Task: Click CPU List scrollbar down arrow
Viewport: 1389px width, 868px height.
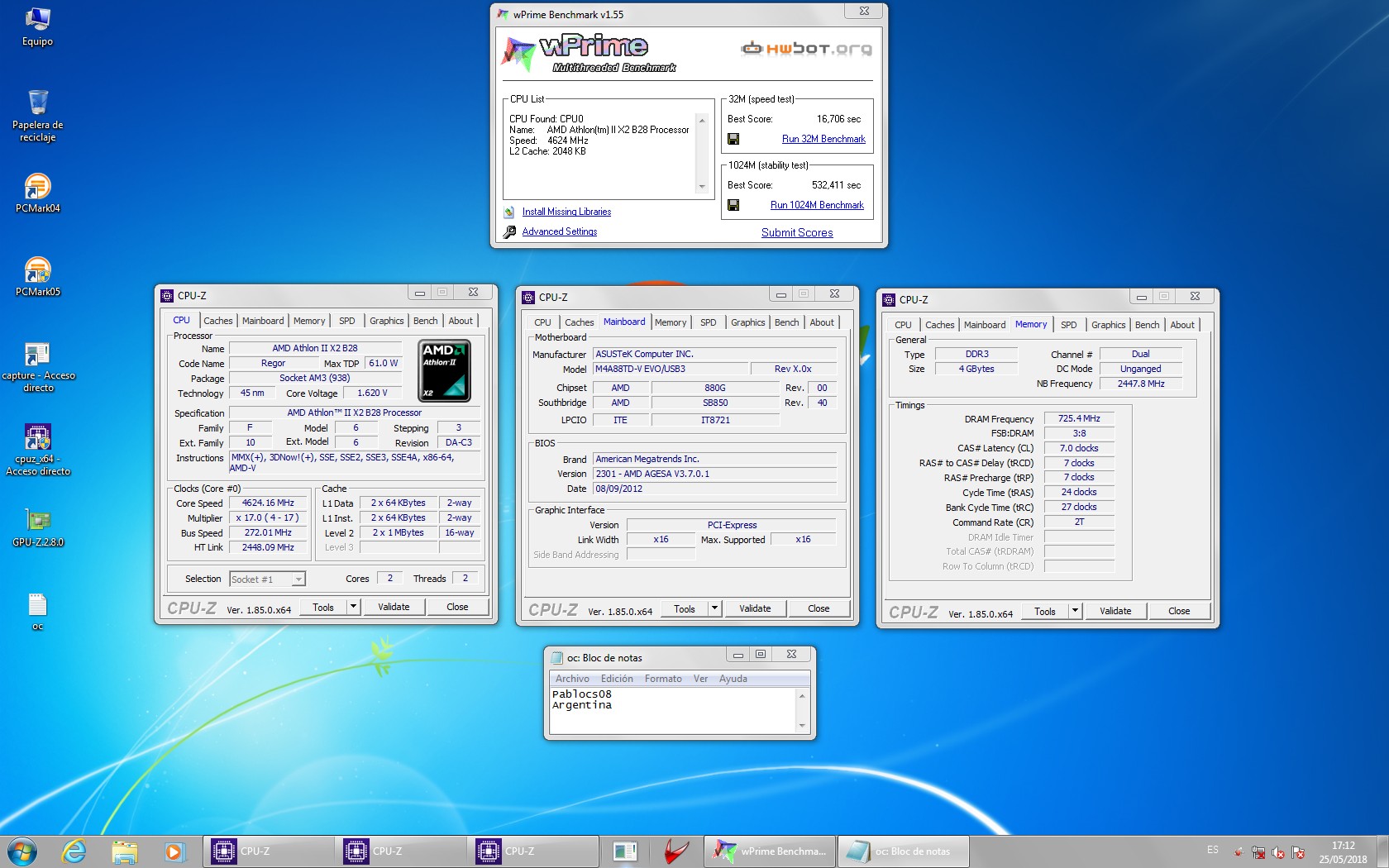Action: (702, 187)
